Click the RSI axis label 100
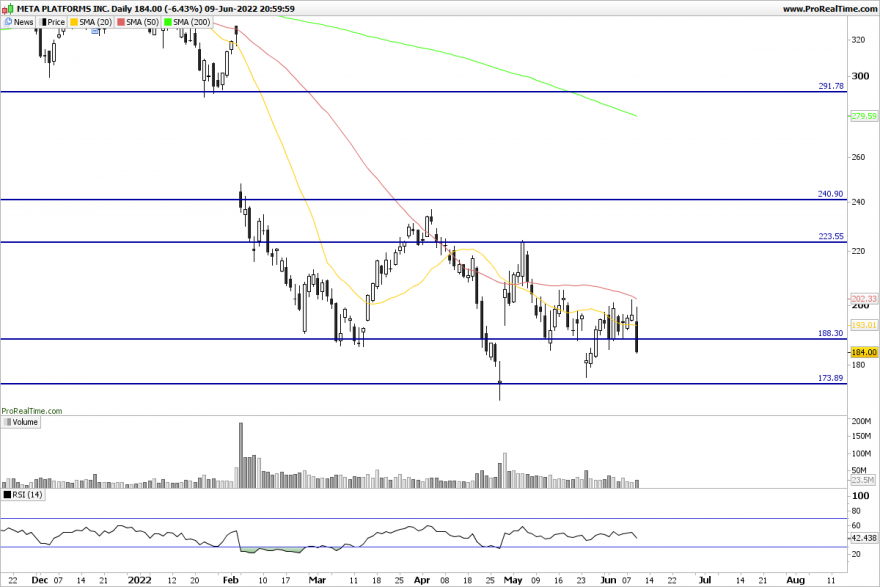Viewport: 880px width, 587px height. coord(860,496)
